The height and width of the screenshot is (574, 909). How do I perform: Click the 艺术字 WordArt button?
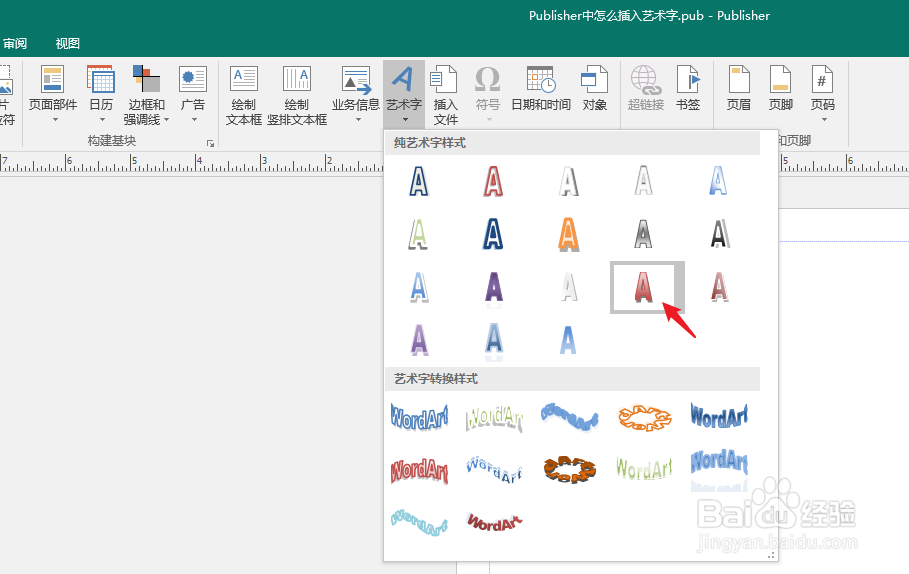pyautogui.click(x=403, y=93)
